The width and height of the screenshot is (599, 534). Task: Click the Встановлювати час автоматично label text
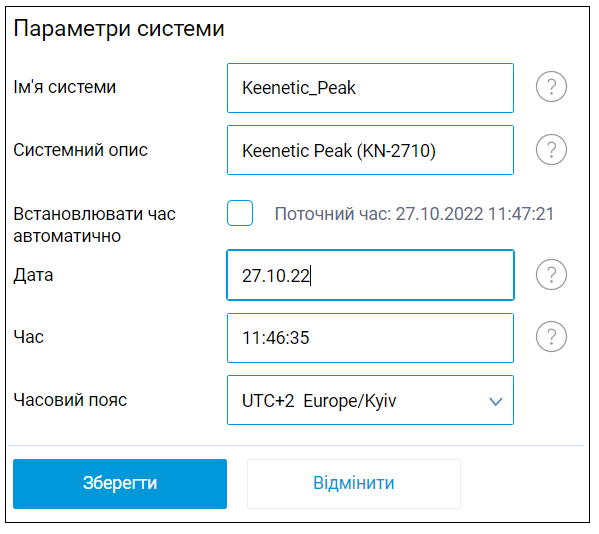[x=94, y=225]
